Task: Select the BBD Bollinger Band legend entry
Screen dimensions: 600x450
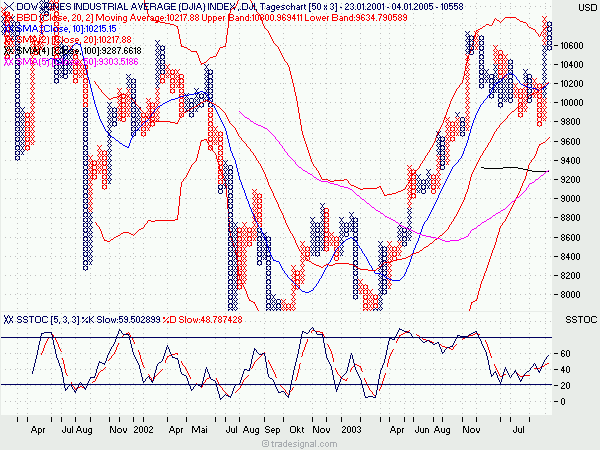Action: 212,18
